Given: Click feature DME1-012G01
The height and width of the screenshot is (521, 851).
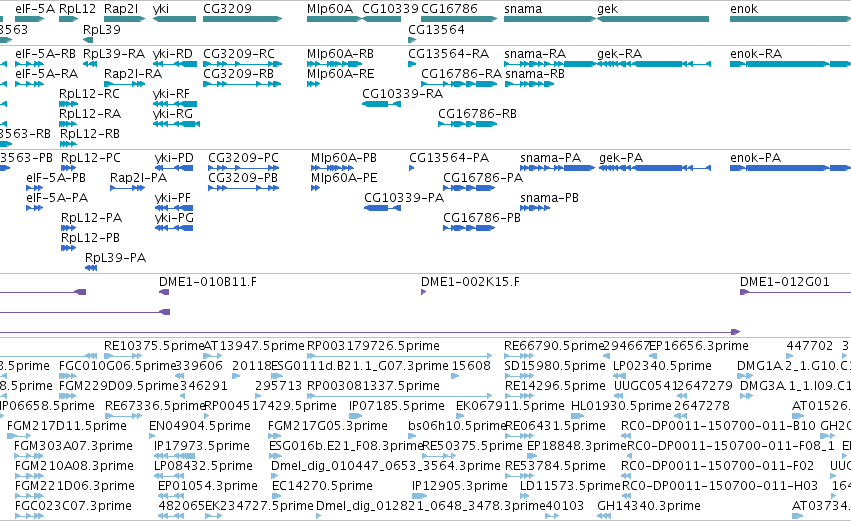Looking at the screenshot, I should pos(785,282).
